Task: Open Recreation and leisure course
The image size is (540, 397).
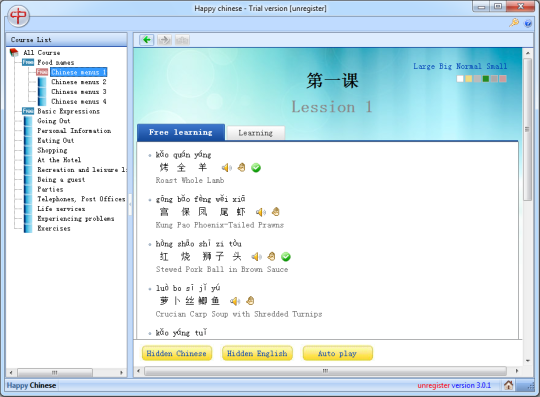Action: point(82,170)
